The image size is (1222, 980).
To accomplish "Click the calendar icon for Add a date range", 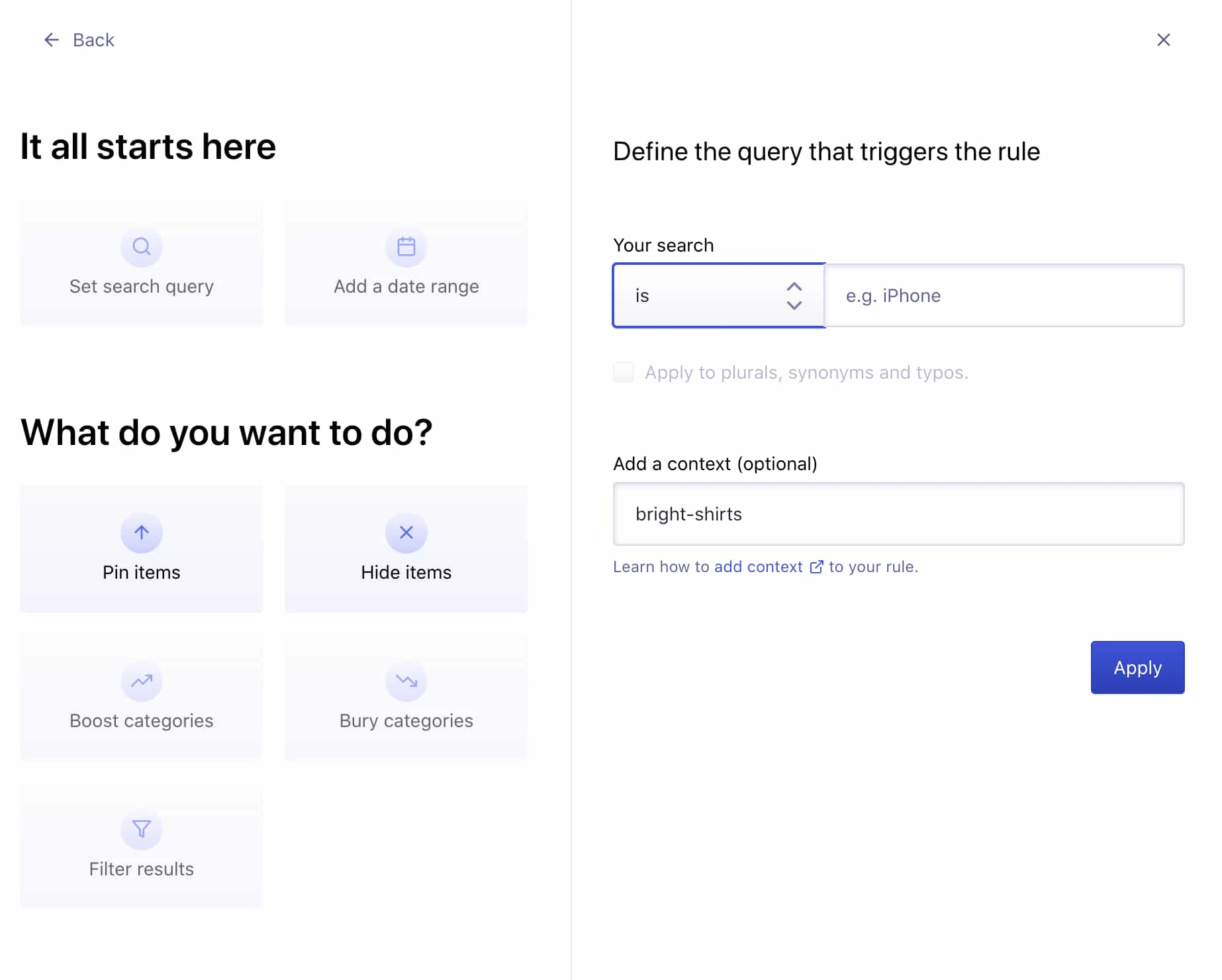I will tap(406, 246).
